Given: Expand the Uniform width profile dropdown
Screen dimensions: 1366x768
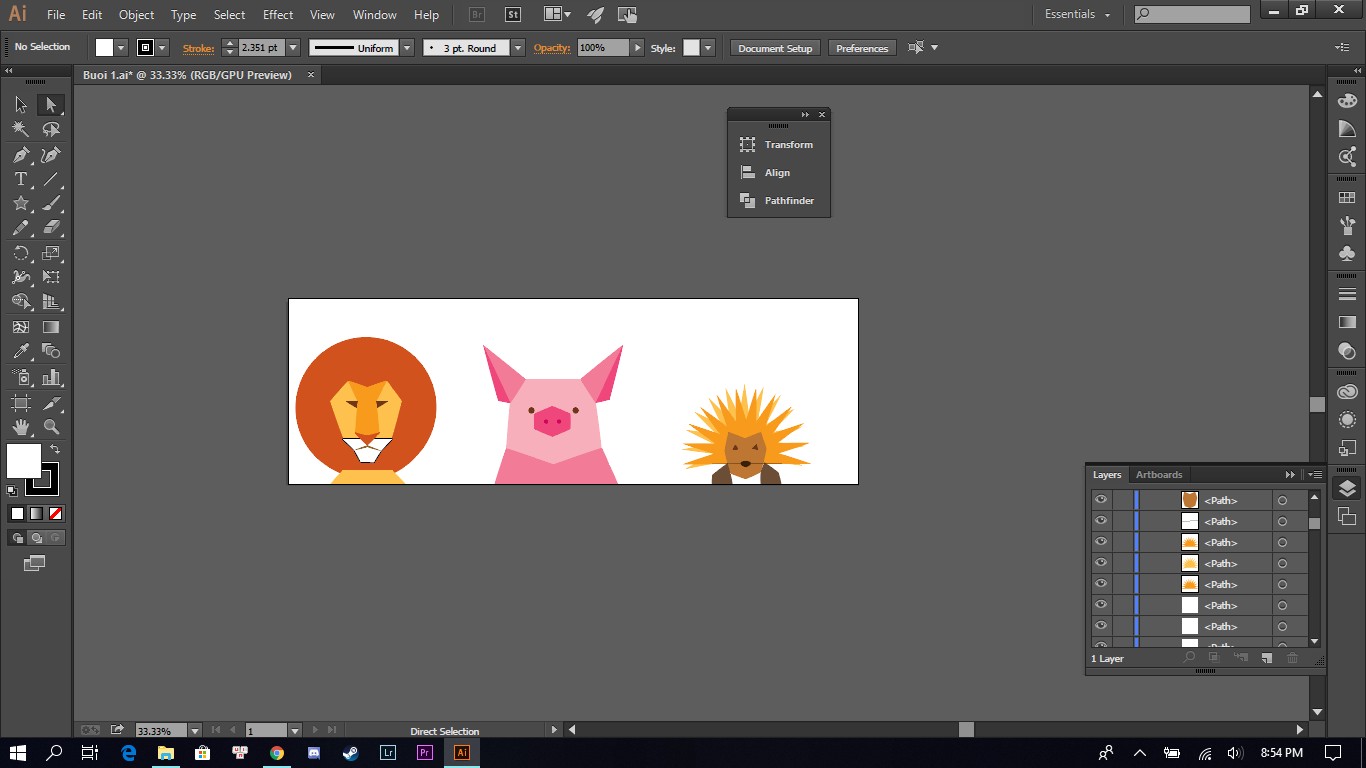Looking at the screenshot, I should [x=407, y=48].
